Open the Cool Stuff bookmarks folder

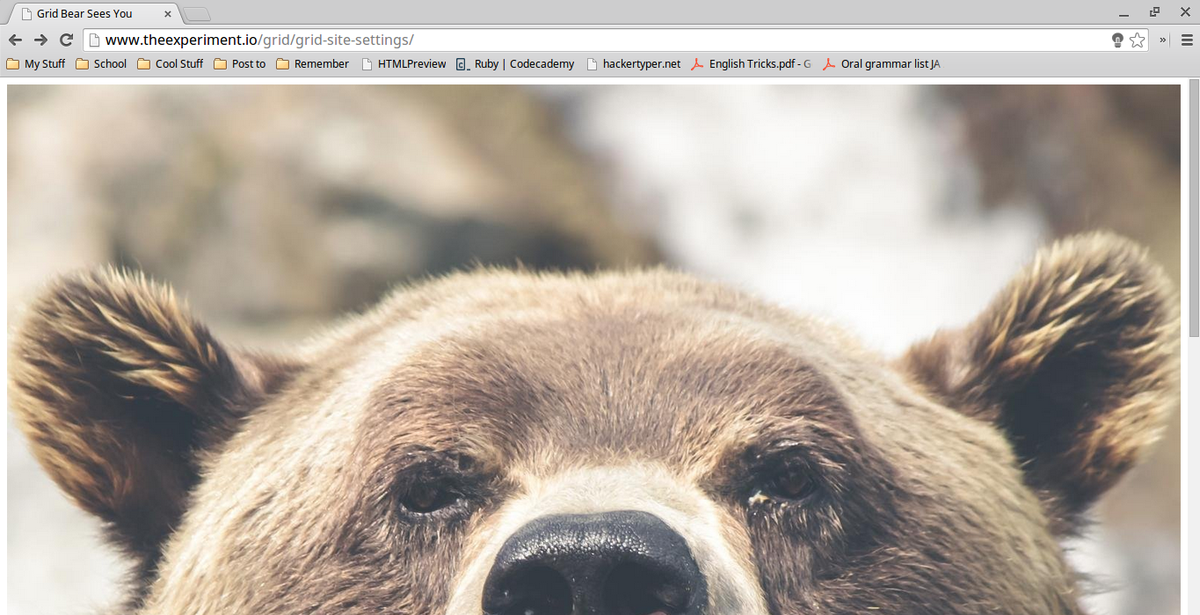170,64
